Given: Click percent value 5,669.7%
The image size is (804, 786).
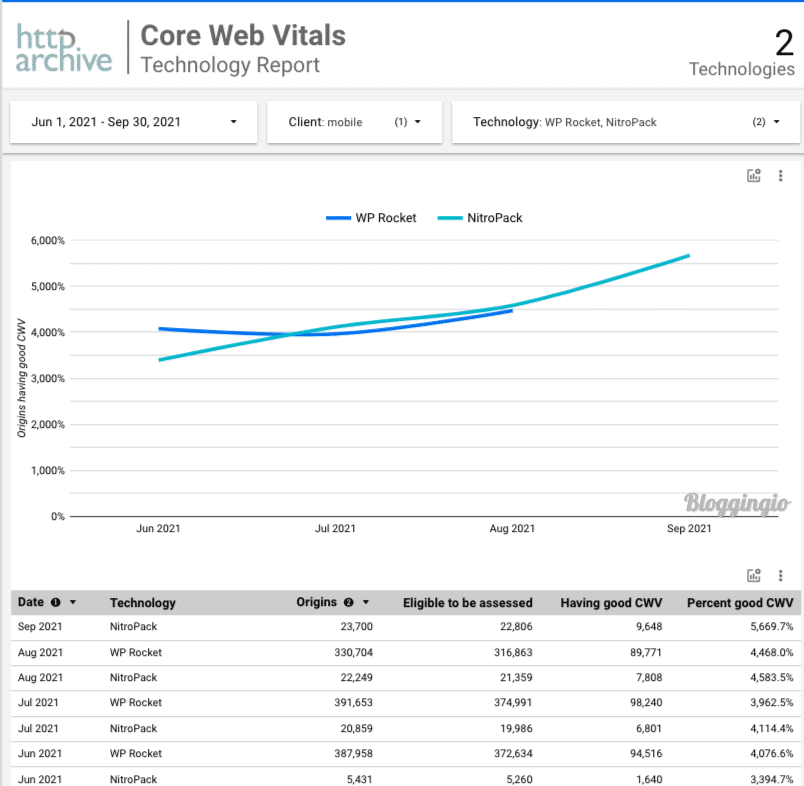Looking at the screenshot, I should coord(772,627).
